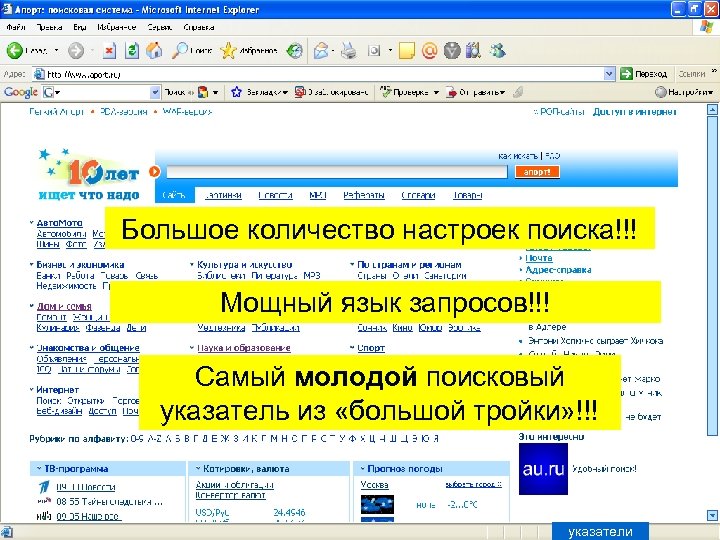
Task: Open the Наука и образование category link
Action: point(244,348)
